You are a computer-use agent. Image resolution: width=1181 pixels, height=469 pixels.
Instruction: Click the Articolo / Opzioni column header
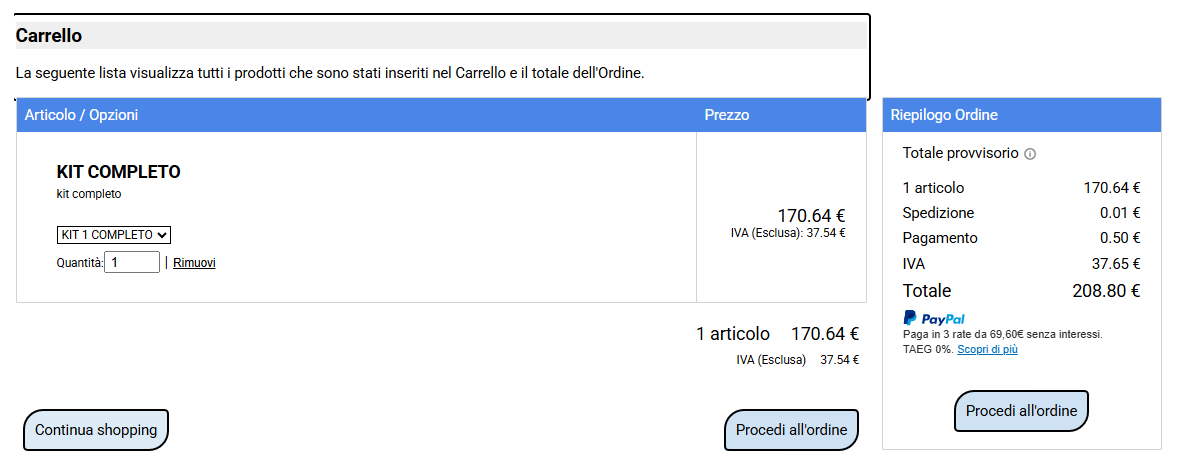[x=81, y=115]
